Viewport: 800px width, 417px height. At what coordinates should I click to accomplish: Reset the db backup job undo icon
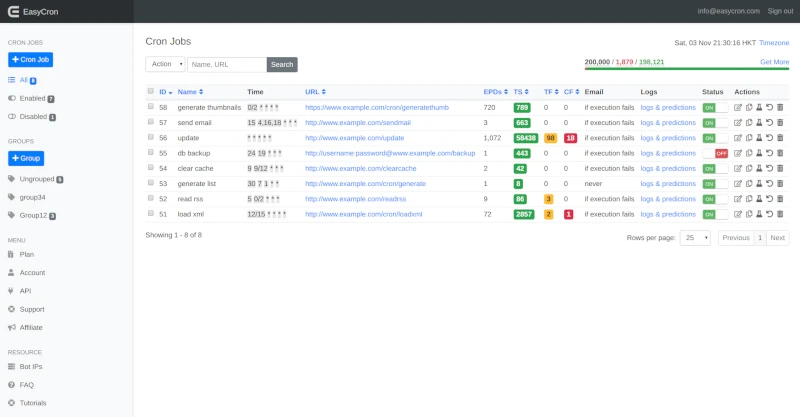pyautogui.click(x=769, y=153)
